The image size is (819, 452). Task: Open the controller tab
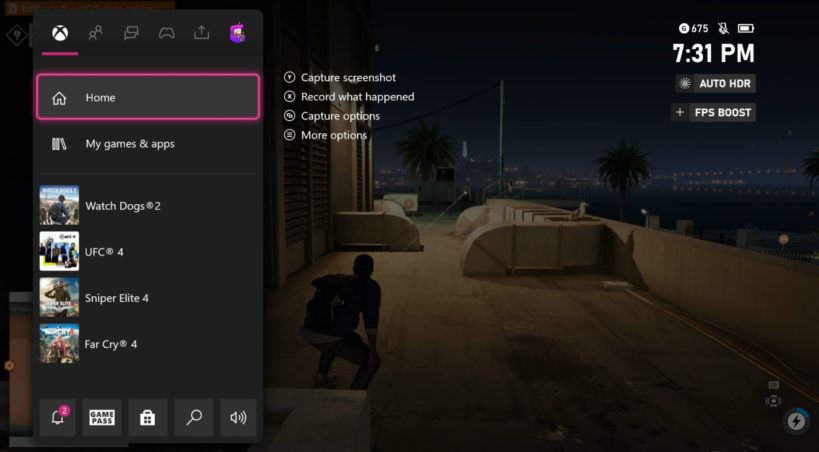click(167, 33)
